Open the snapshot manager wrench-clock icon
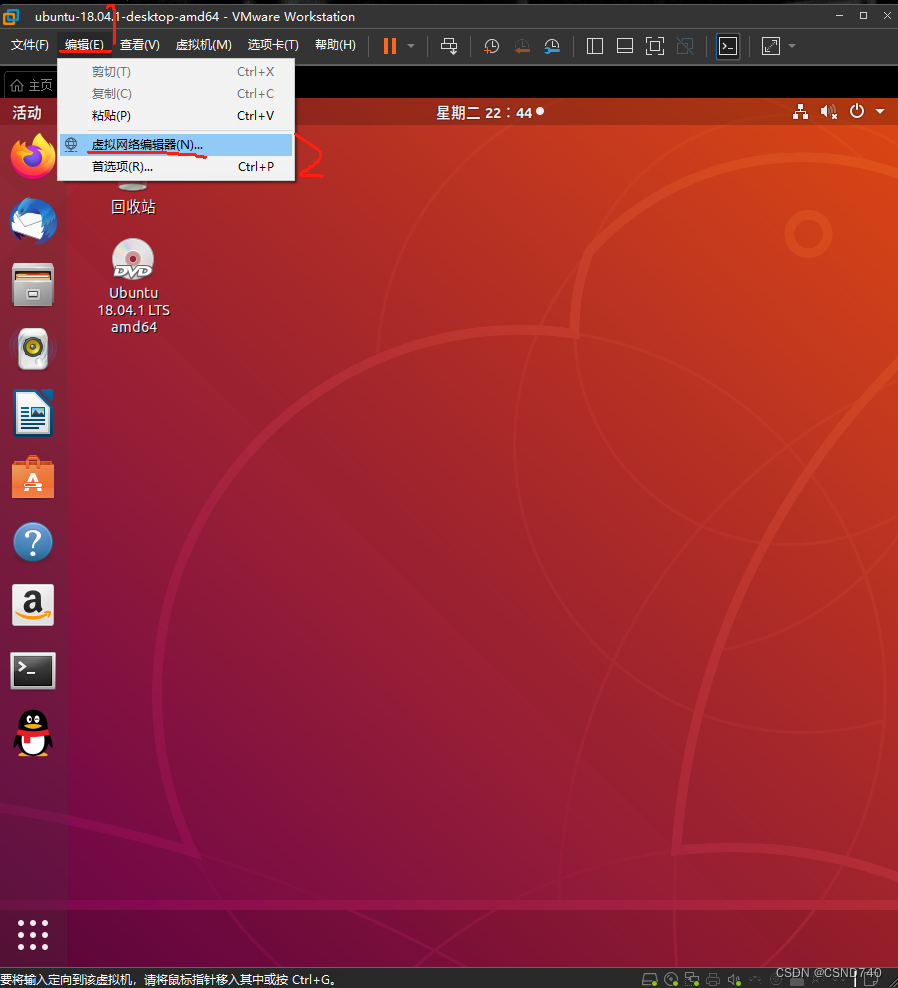Viewport: 898px width, 988px height. 552,46
